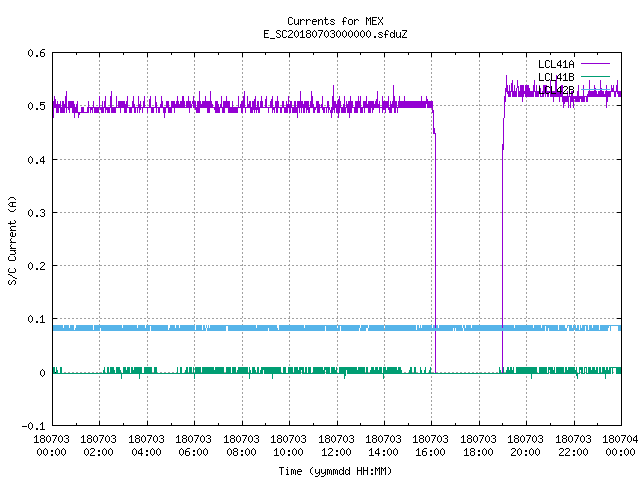
Task: Click the 180703 12:00 time tick label
Action: pos(336,446)
